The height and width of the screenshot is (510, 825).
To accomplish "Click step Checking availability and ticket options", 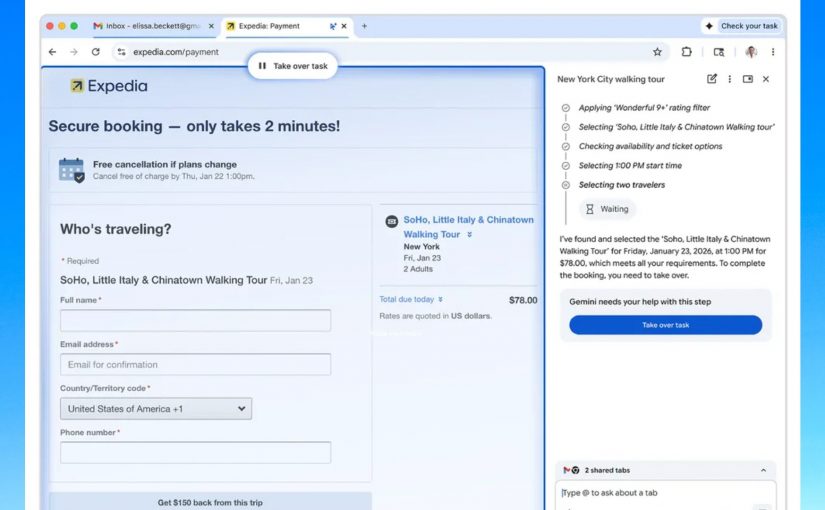I will pyautogui.click(x=650, y=146).
